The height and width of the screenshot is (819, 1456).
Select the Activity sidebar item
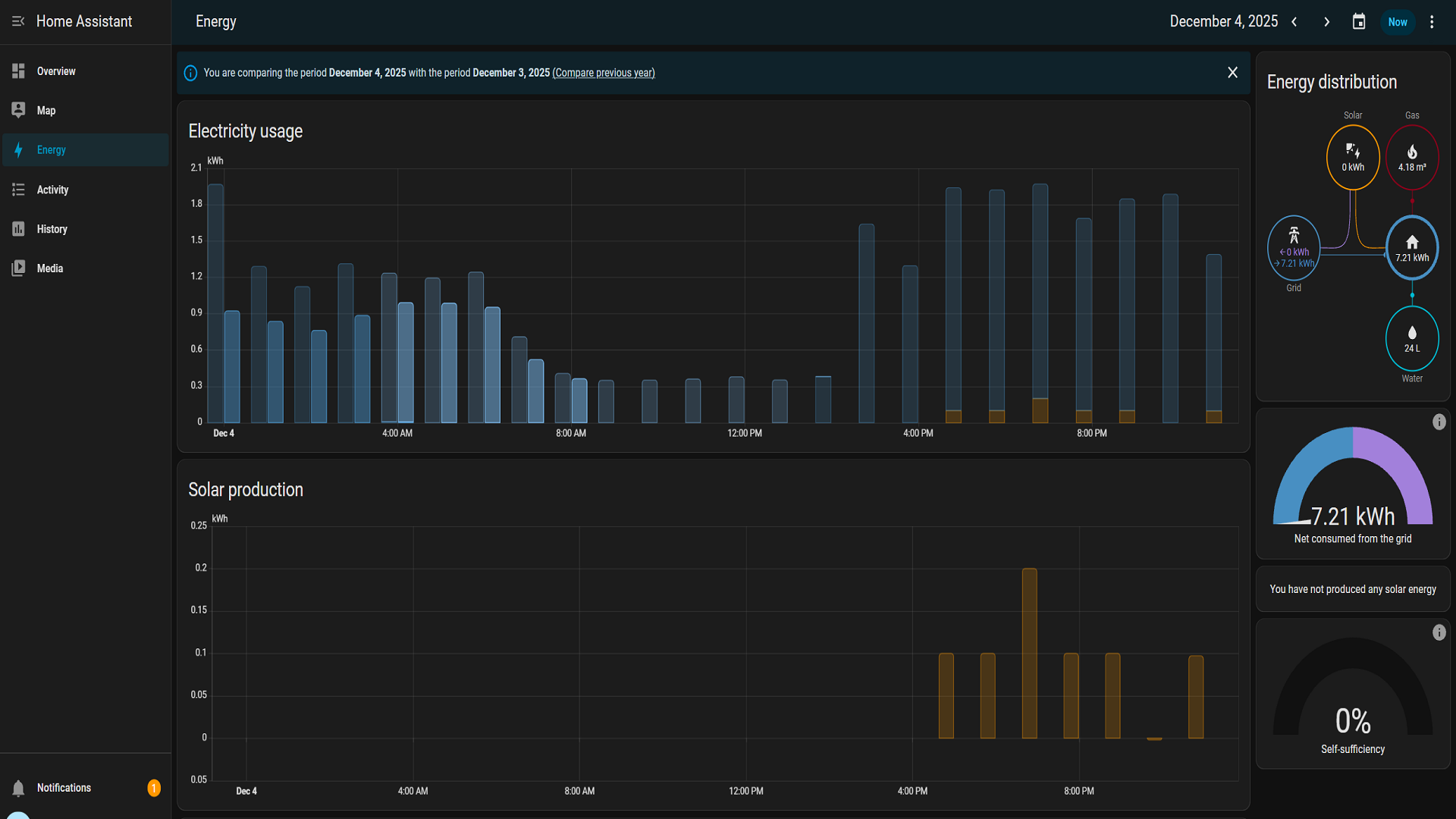pos(52,190)
